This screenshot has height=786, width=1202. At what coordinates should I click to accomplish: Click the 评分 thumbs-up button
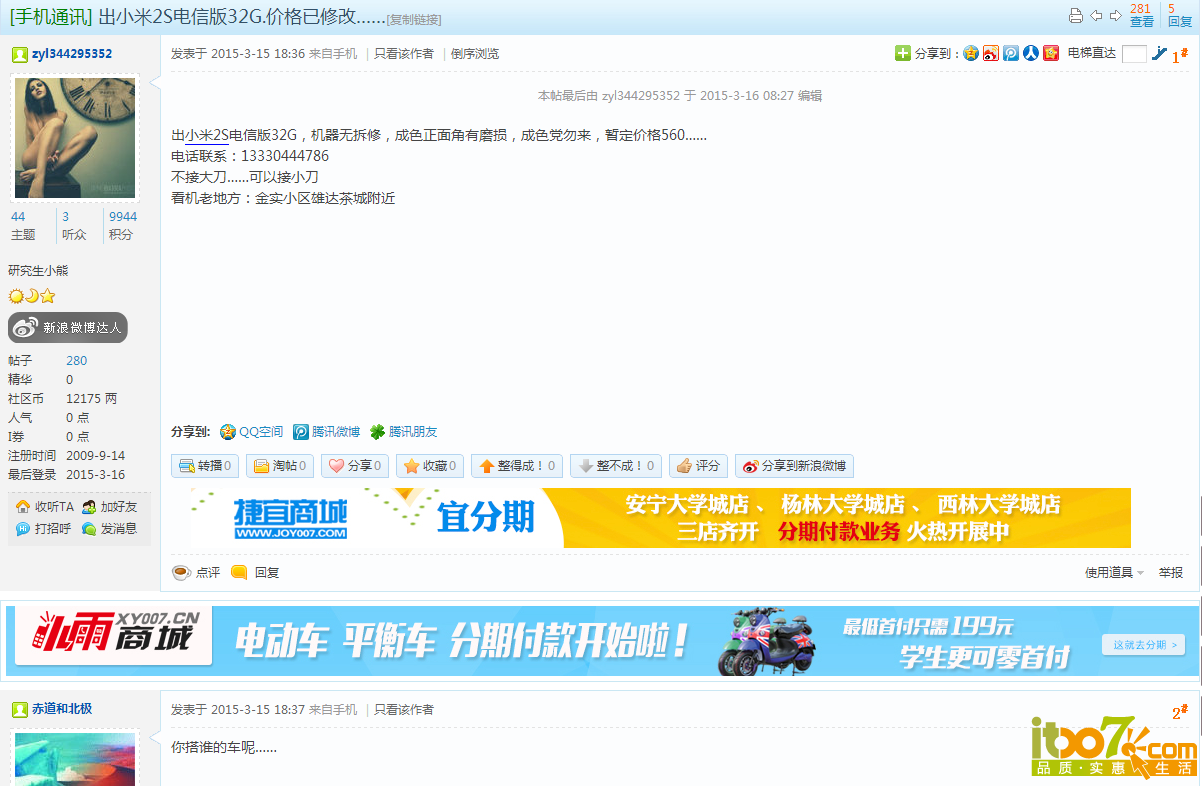698,466
